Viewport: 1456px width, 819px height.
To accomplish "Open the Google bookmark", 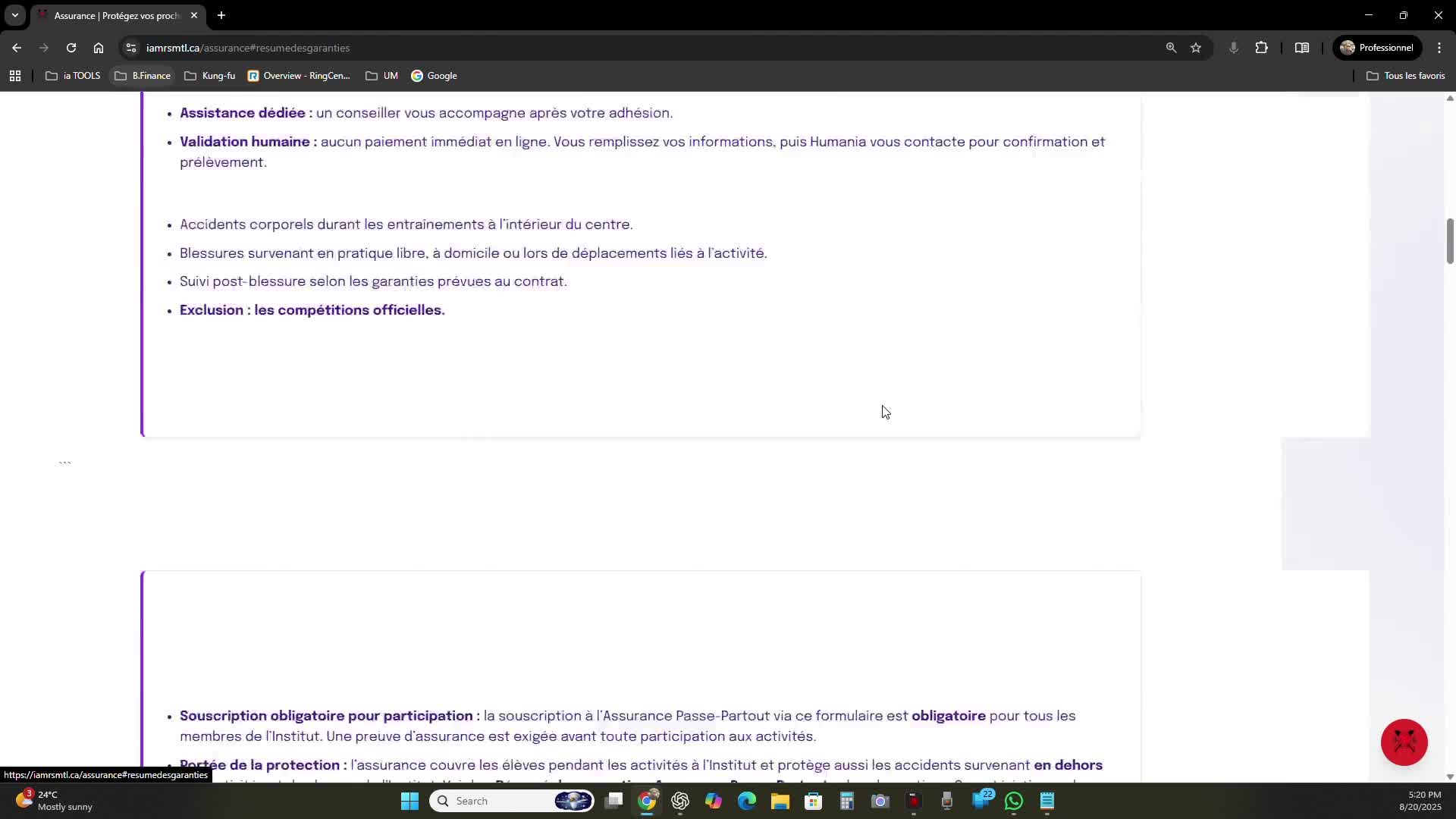I will click(x=434, y=76).
